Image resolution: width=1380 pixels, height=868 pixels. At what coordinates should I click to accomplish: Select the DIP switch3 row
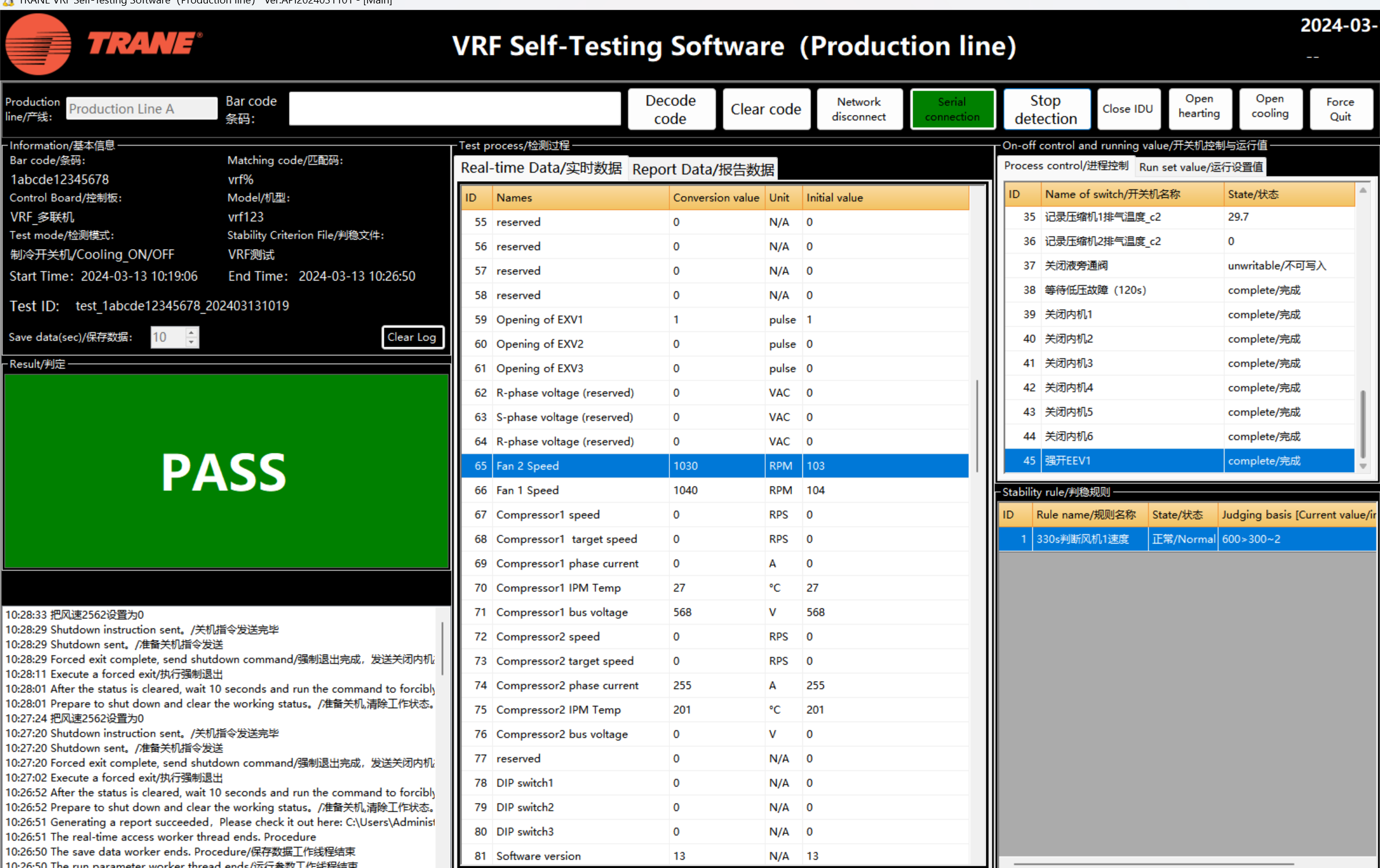(x=715, y=831)
